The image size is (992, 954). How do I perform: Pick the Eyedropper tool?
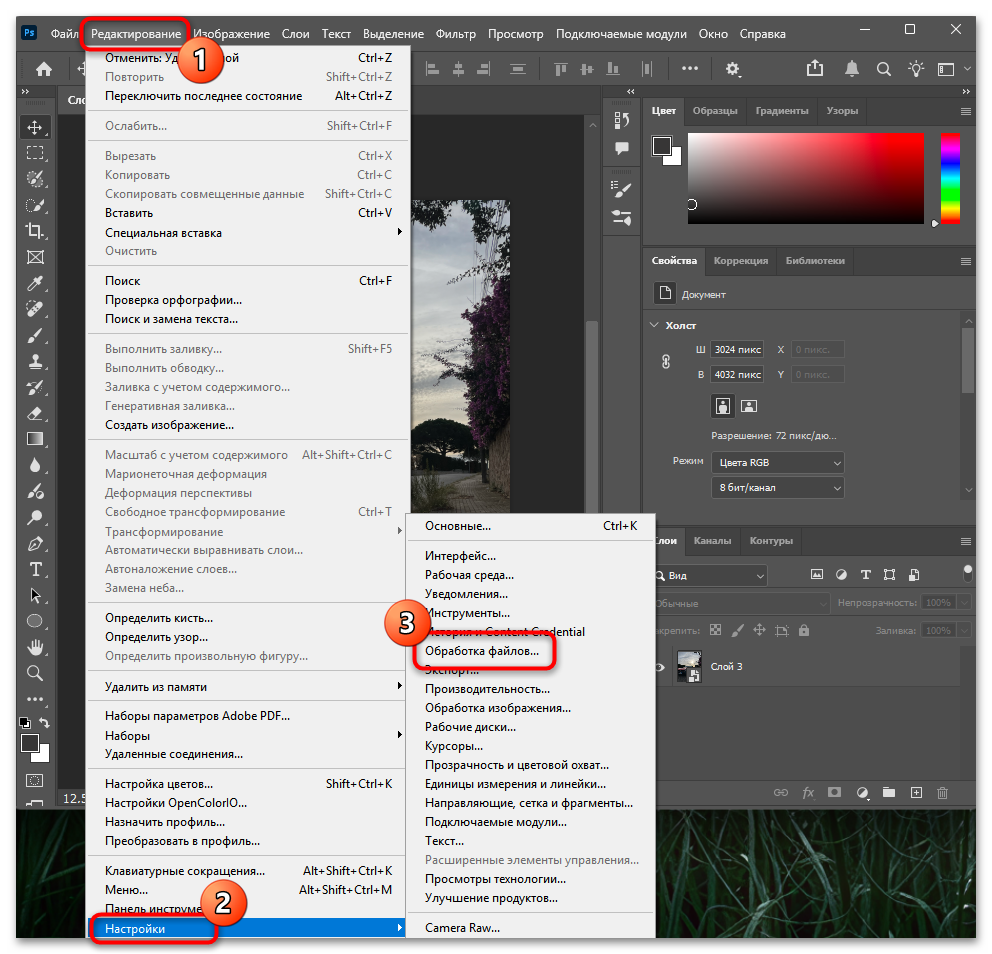35,283
